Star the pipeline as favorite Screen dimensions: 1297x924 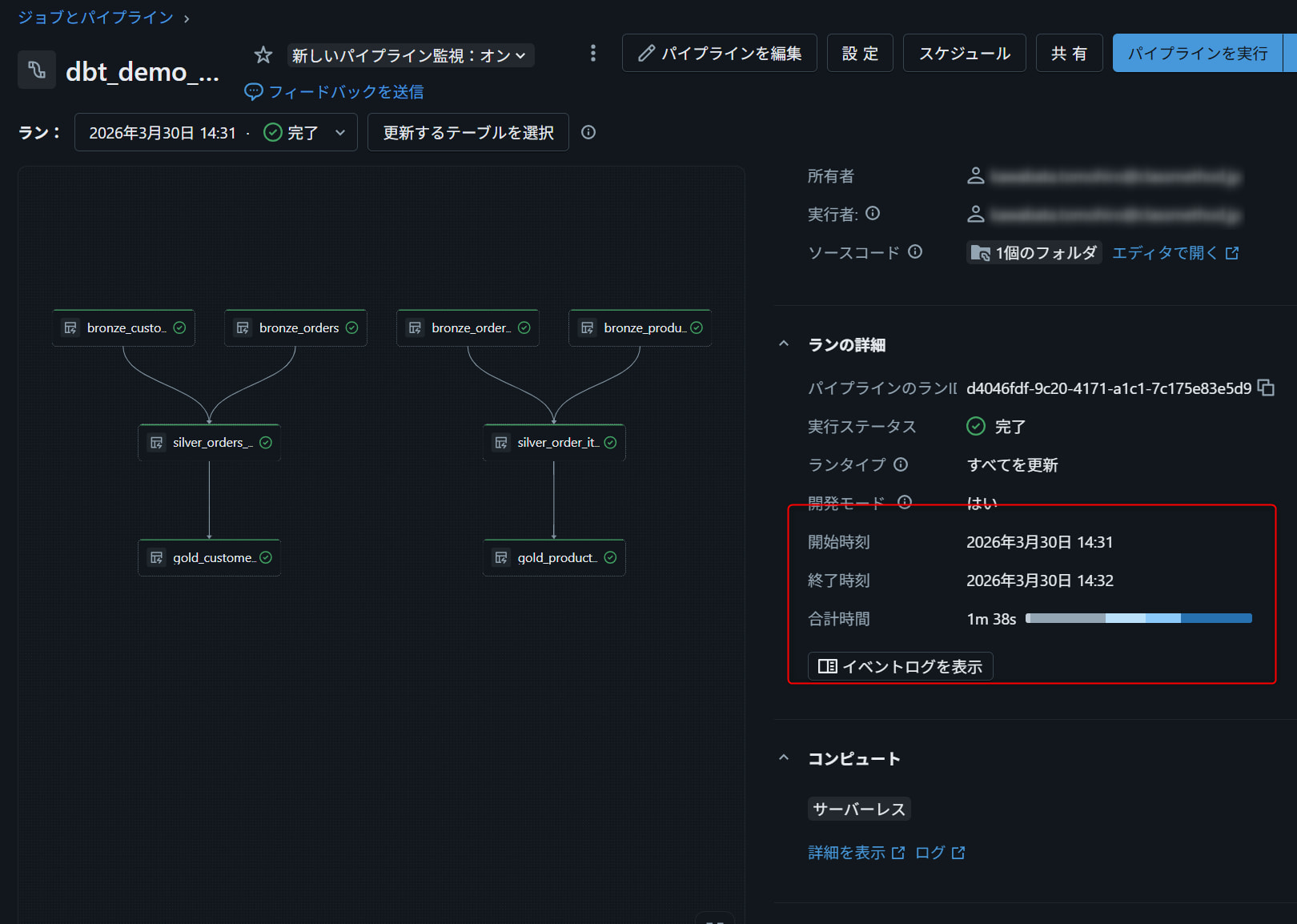(x=263, y=55)
